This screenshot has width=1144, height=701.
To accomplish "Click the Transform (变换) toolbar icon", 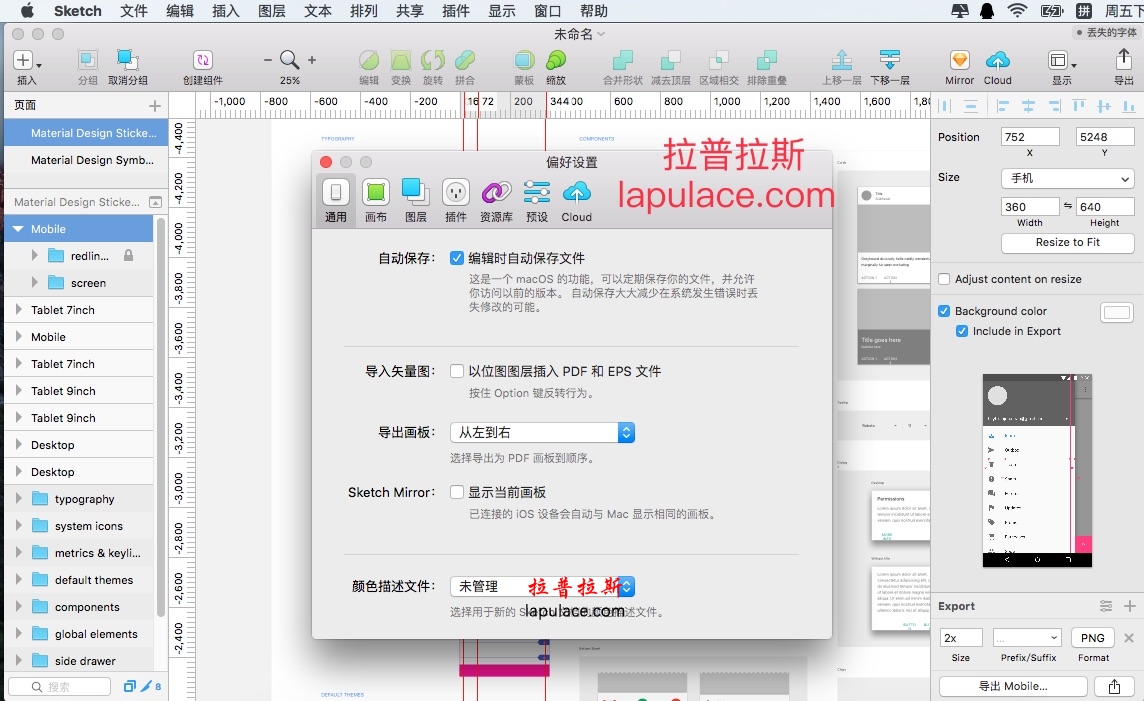I will [401, 60].
